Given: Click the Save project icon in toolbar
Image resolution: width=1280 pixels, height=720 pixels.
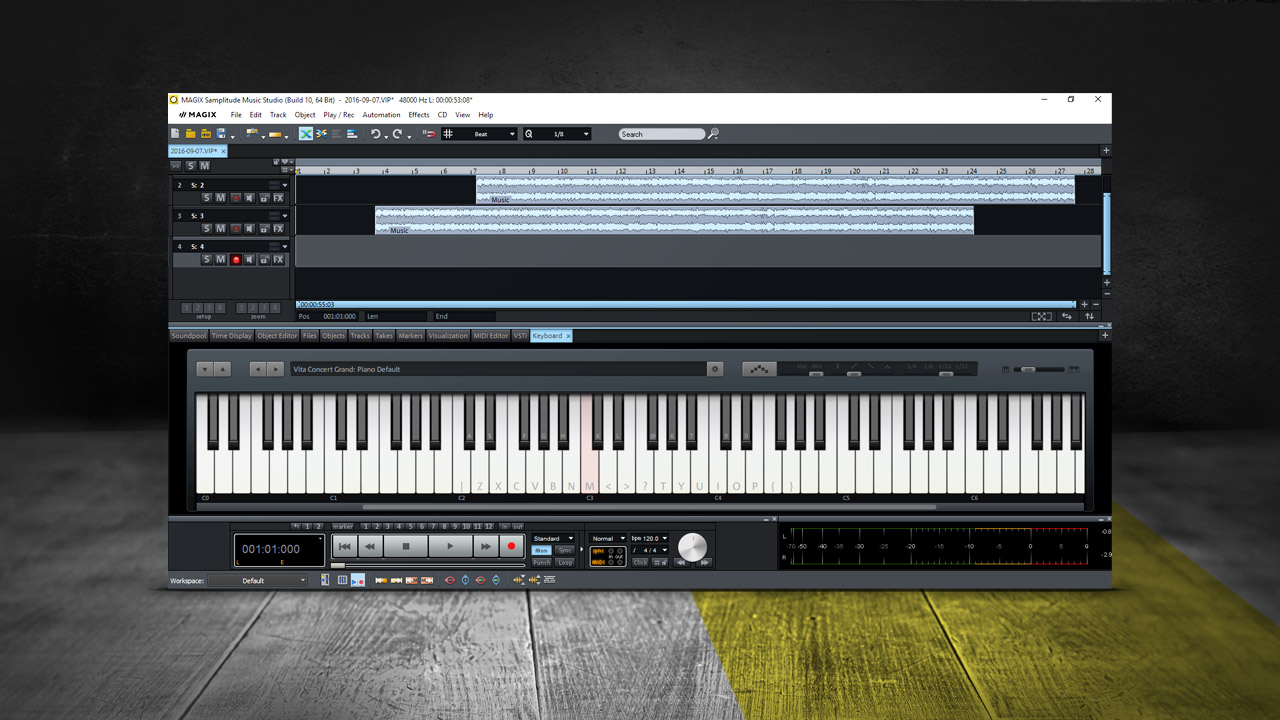Looking at the screenshot, I should [221, 134].
